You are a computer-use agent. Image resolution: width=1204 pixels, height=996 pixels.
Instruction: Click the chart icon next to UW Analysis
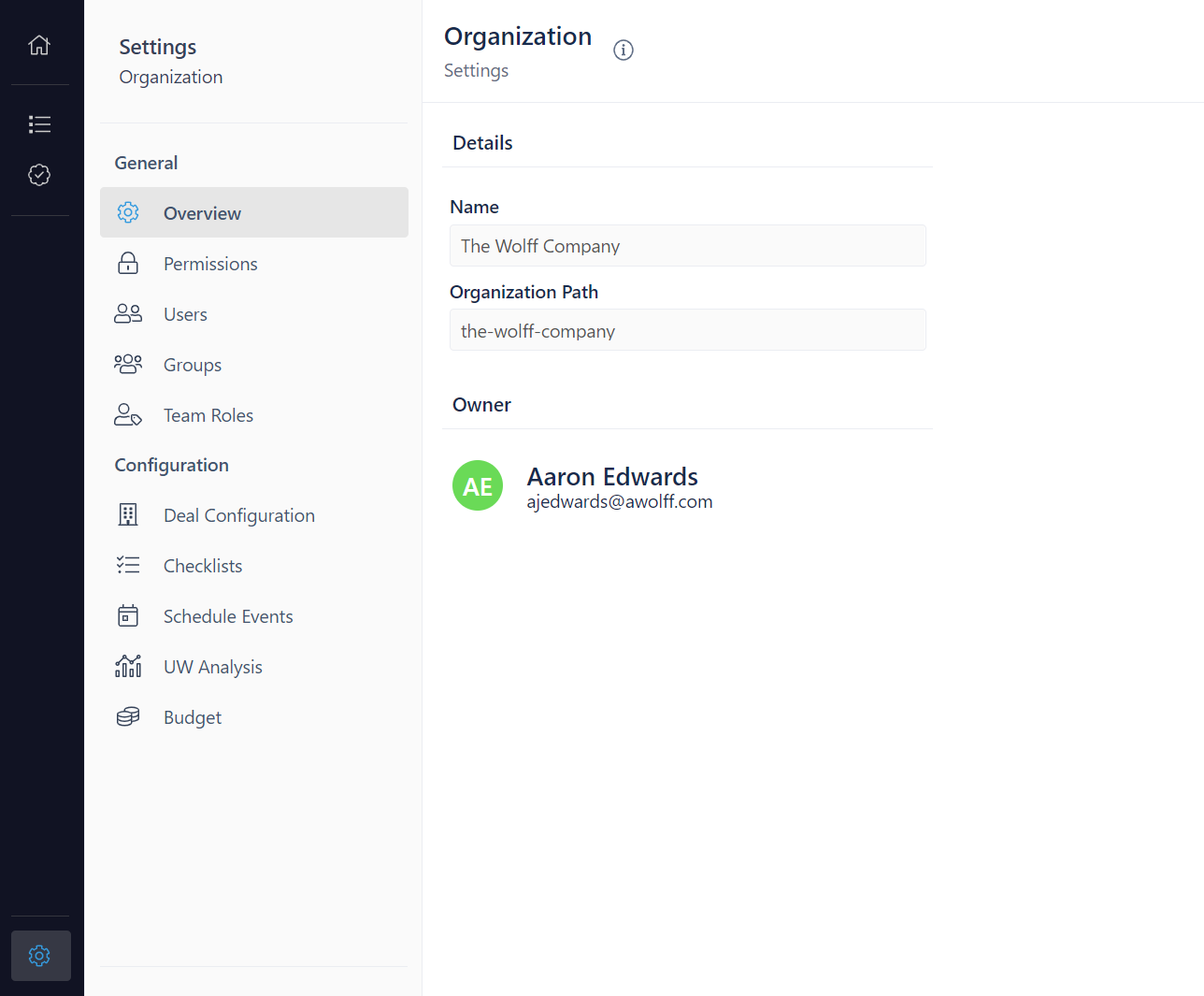[x=128, y=666]
